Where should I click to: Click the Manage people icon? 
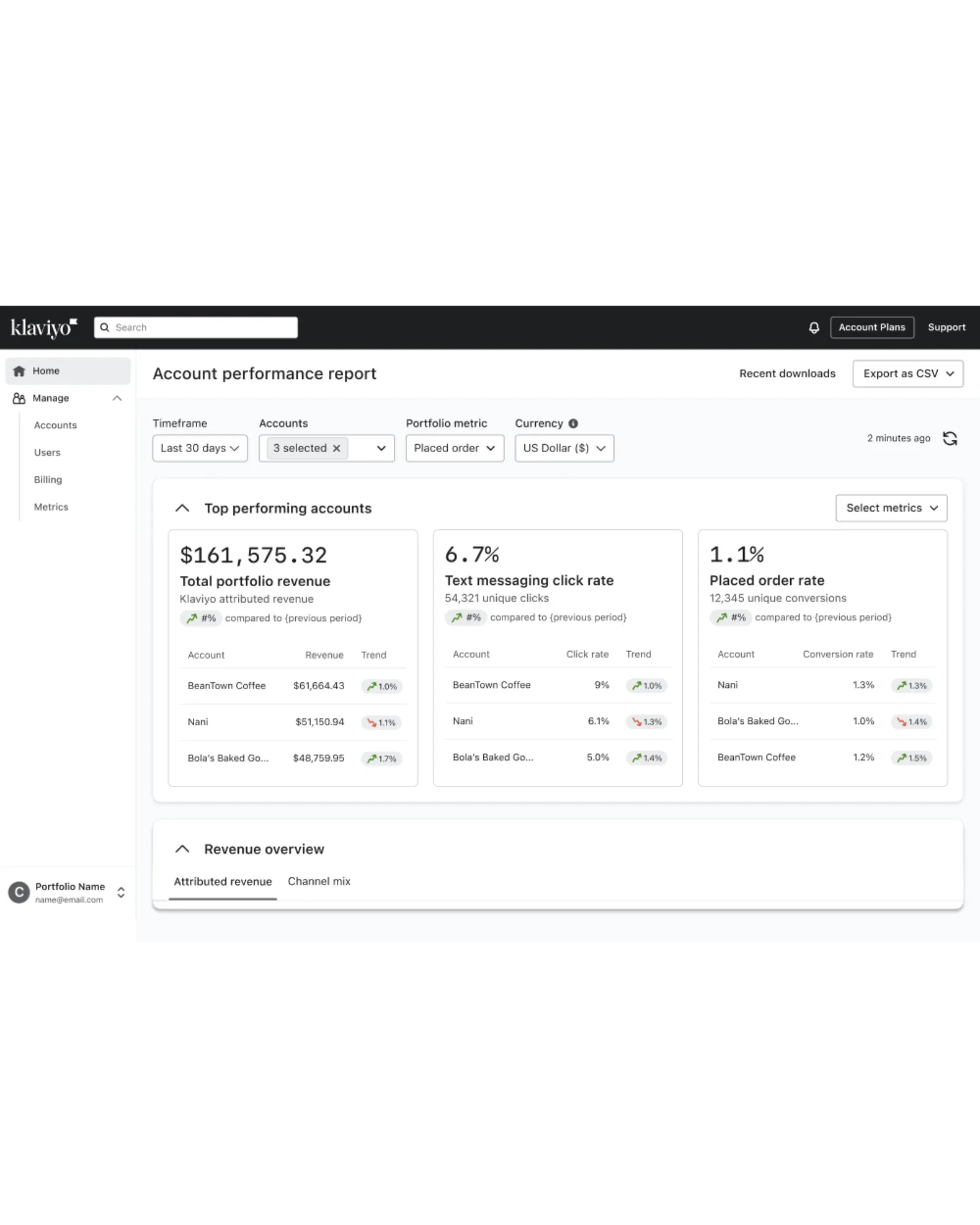[x=19, y=398]
